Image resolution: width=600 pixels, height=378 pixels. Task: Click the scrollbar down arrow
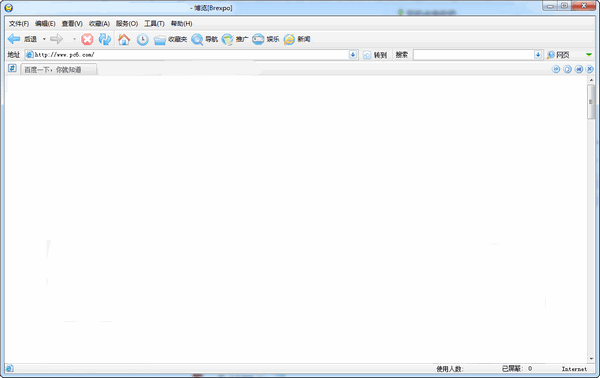[x=591, y=359]
